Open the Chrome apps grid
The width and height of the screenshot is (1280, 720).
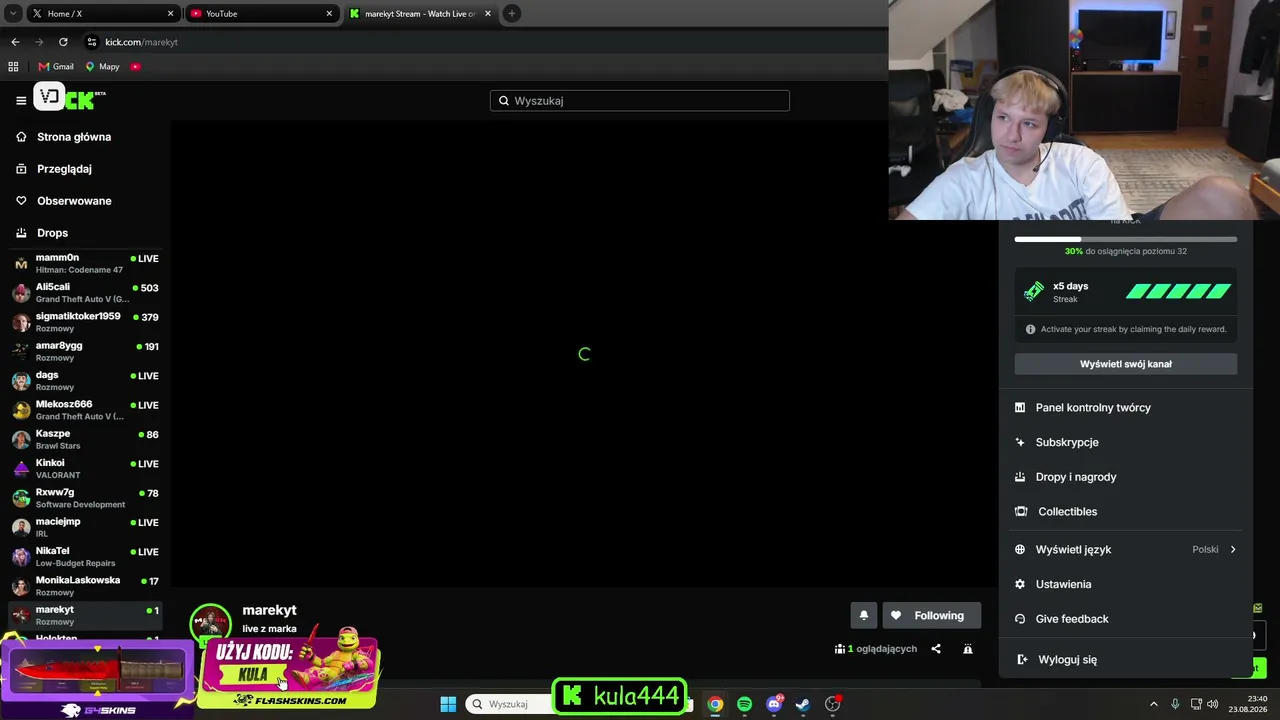[13, 67]
